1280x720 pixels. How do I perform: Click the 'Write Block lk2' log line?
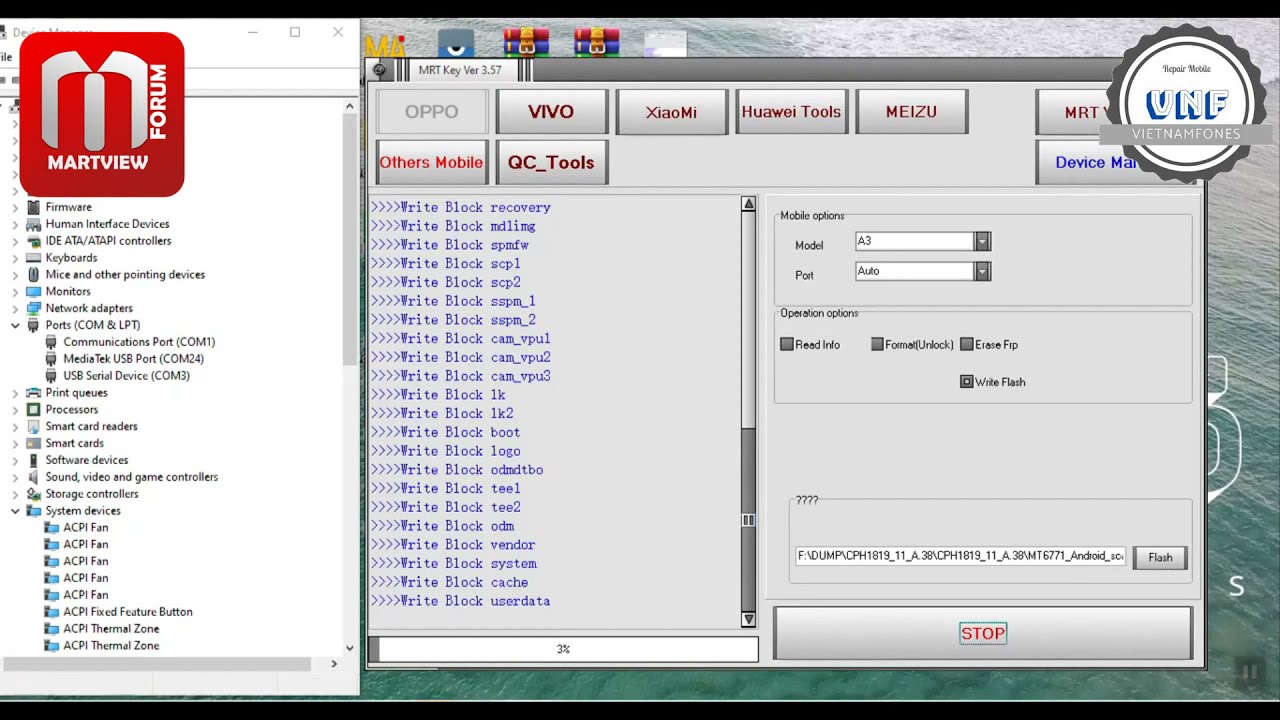tap(442, 414)
